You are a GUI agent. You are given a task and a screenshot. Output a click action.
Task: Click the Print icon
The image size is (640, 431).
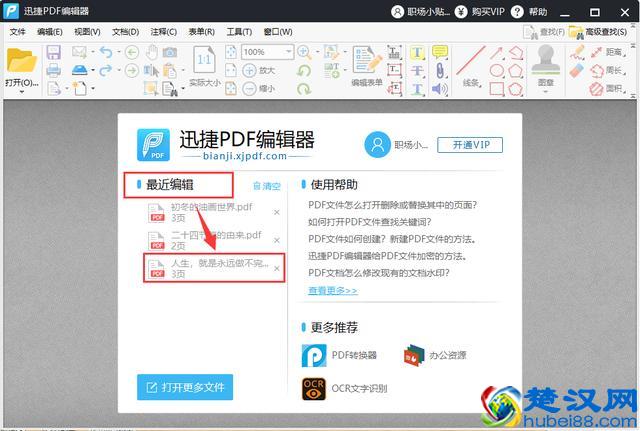53,70
